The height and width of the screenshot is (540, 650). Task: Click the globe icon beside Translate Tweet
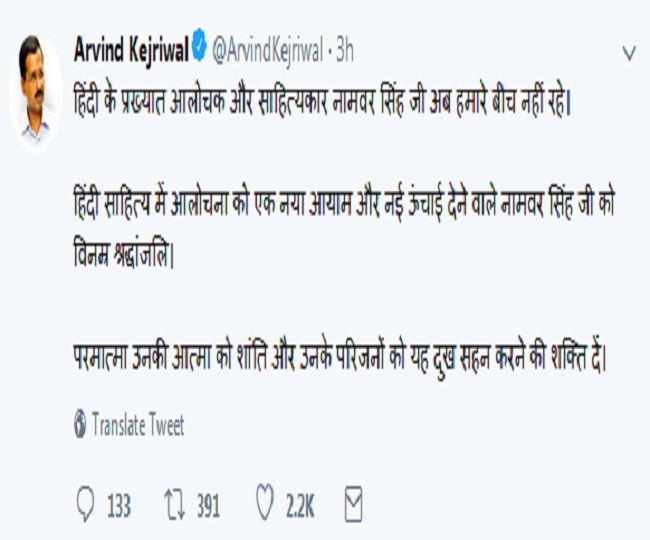[x=81, y=425]
